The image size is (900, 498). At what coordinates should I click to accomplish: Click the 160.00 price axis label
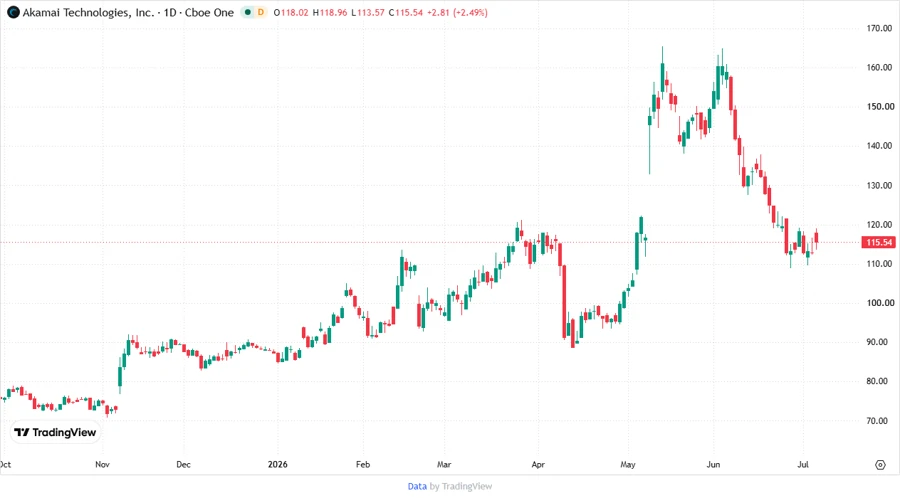880,67
